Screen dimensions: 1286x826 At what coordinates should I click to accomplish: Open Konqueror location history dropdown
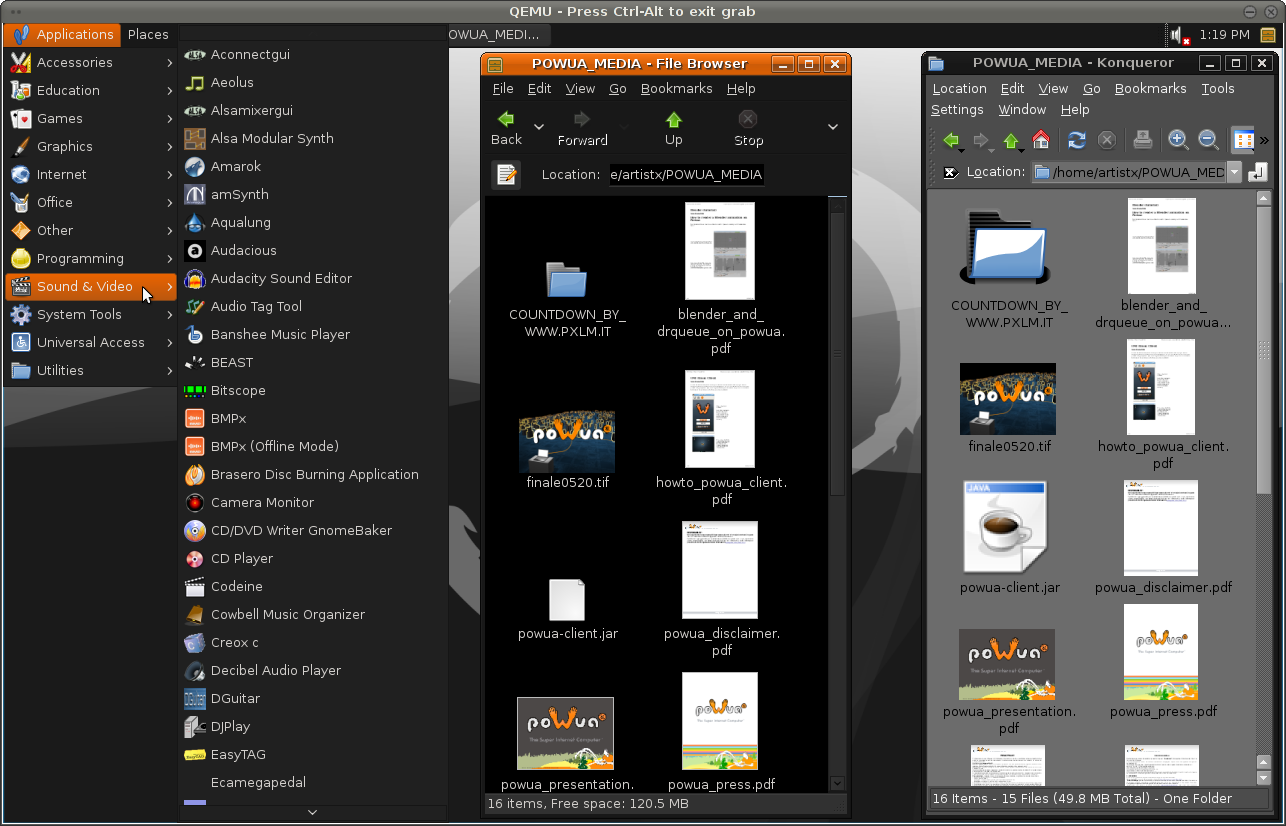pyautogui.click(x=1234, y=173)
